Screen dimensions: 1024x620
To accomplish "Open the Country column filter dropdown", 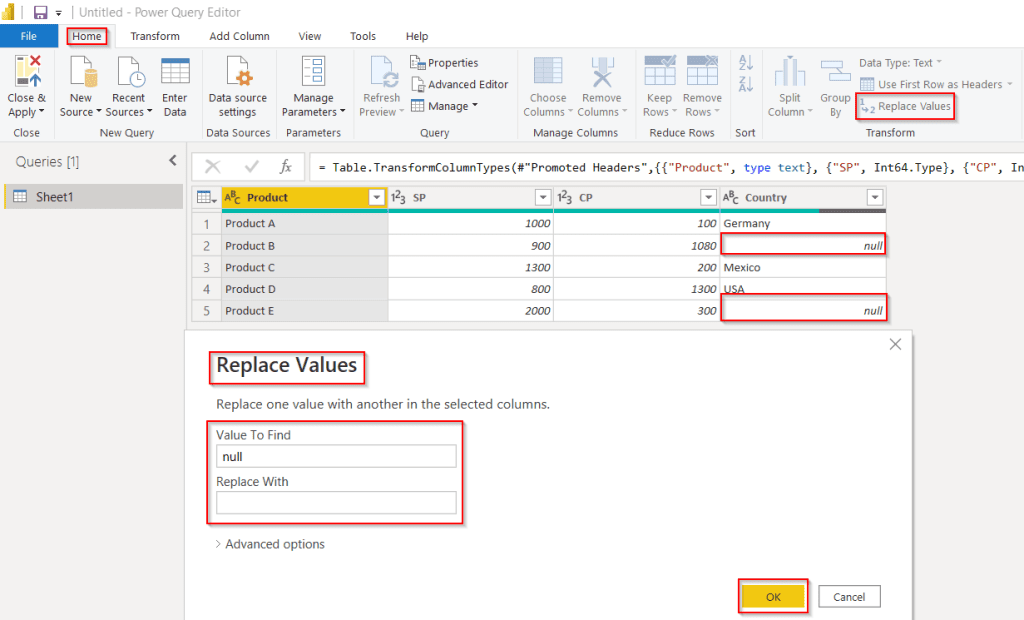I will [874, 197].
